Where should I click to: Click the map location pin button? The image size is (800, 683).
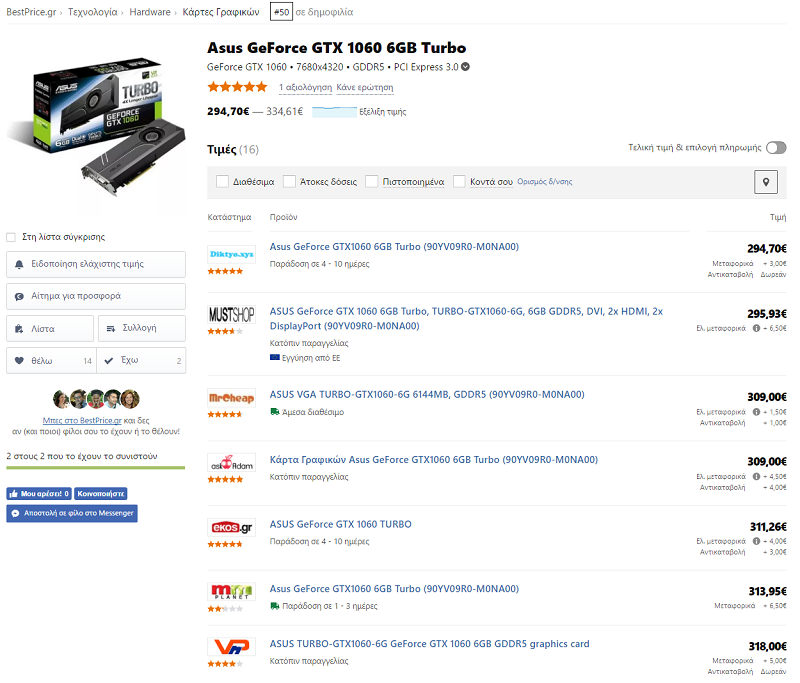click(765, 182)
